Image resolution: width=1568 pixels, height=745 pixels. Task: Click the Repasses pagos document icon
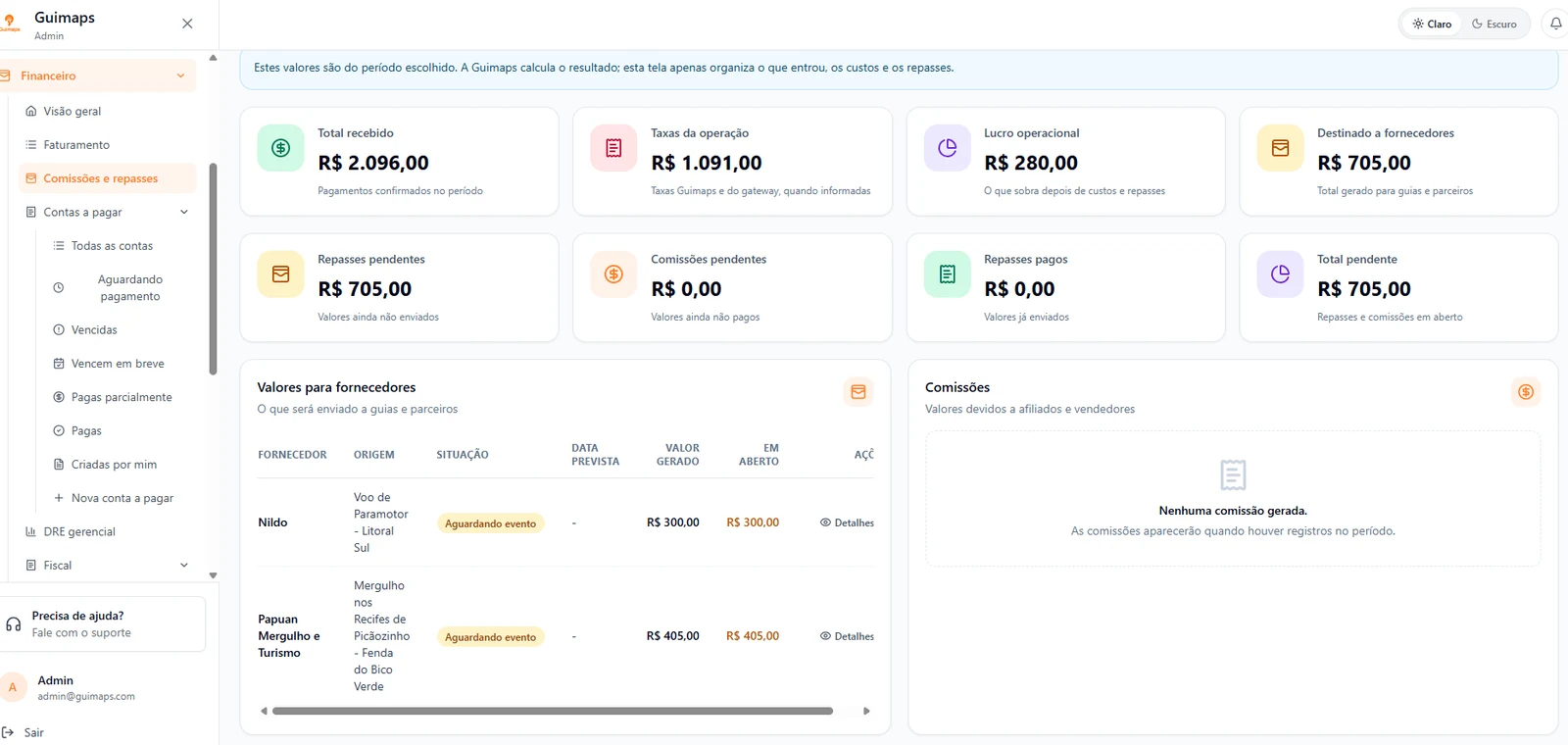point(947,274)
